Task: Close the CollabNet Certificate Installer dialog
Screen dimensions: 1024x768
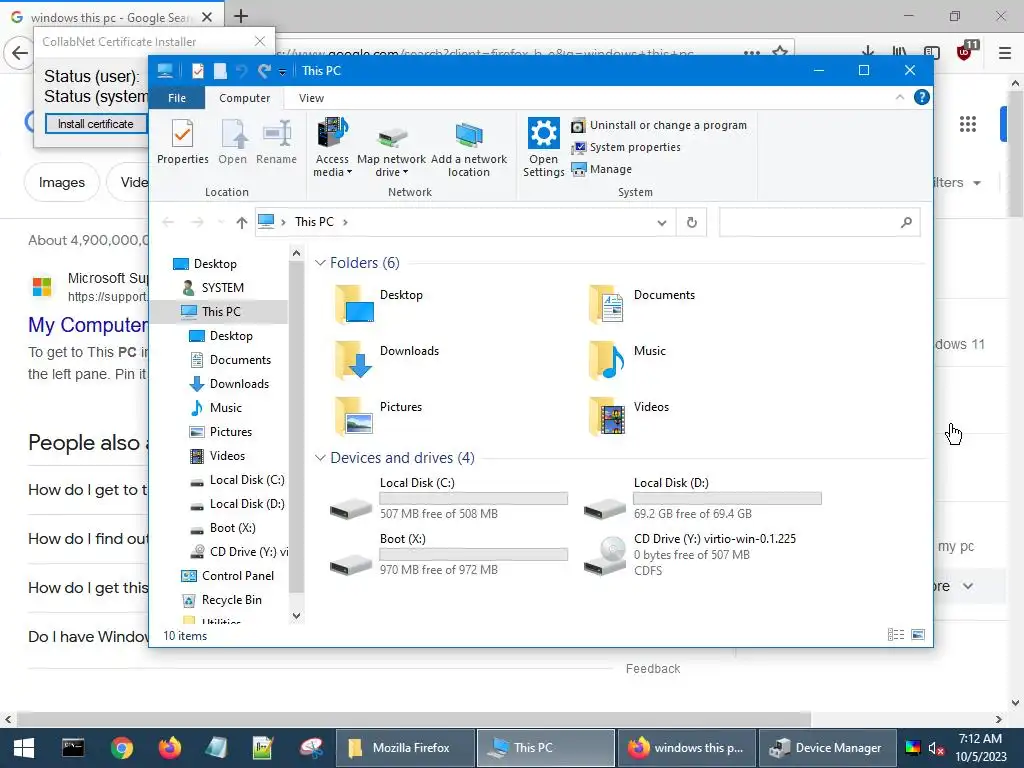Action: click(x=260, y=41)
